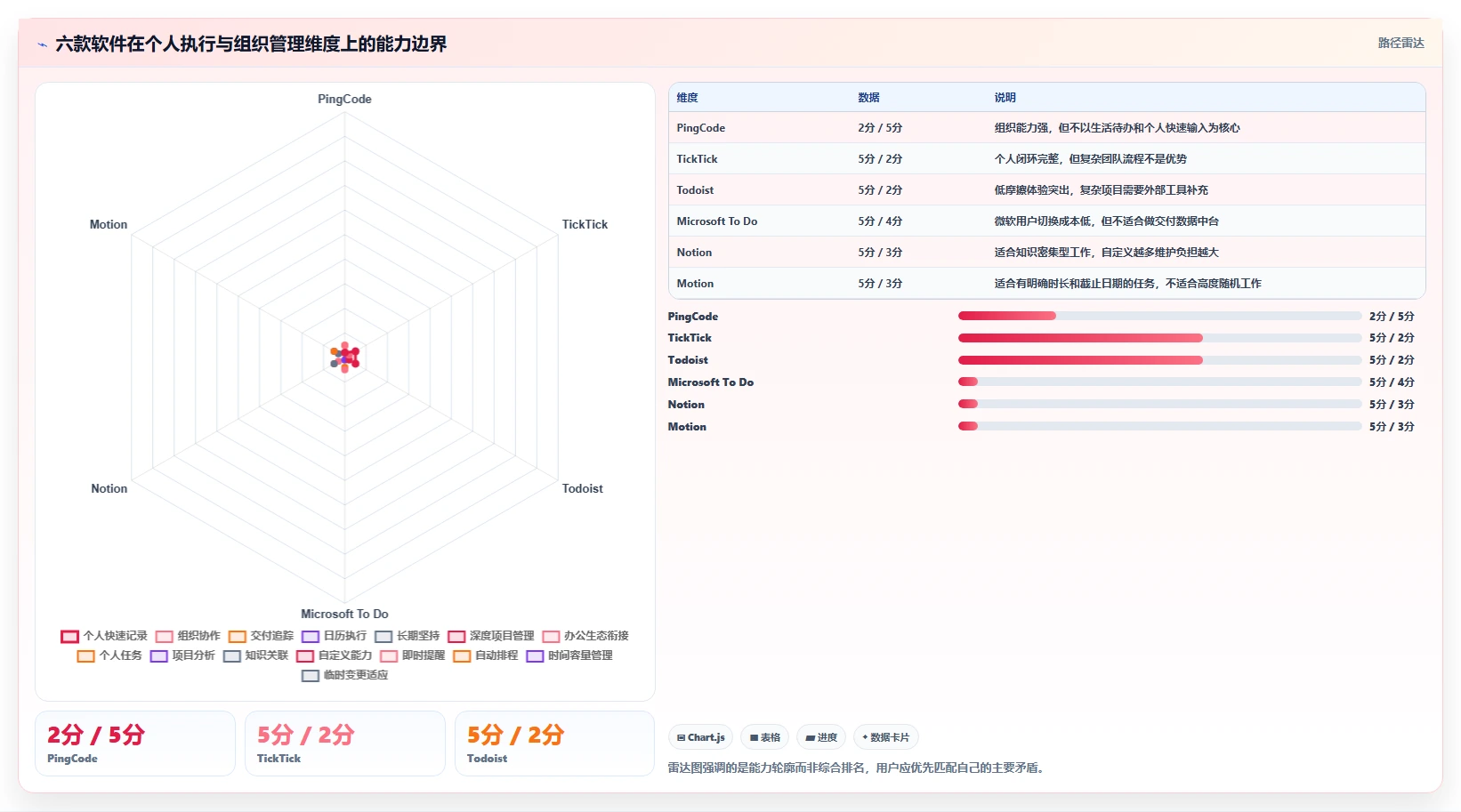
Task: Click the Todoist radar axis label
Action: click(x=582, y=488)
